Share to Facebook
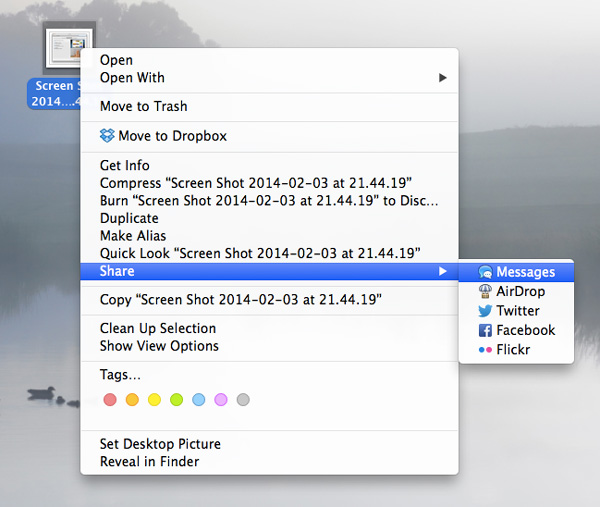Image resolution: width=600 pixels, height=507 pixels. 516,330
